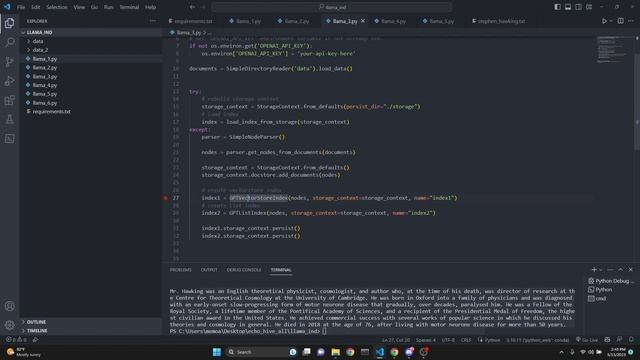Toggle the bottom panel visibility
Screen dimensions: 640x360
point(568,7)
